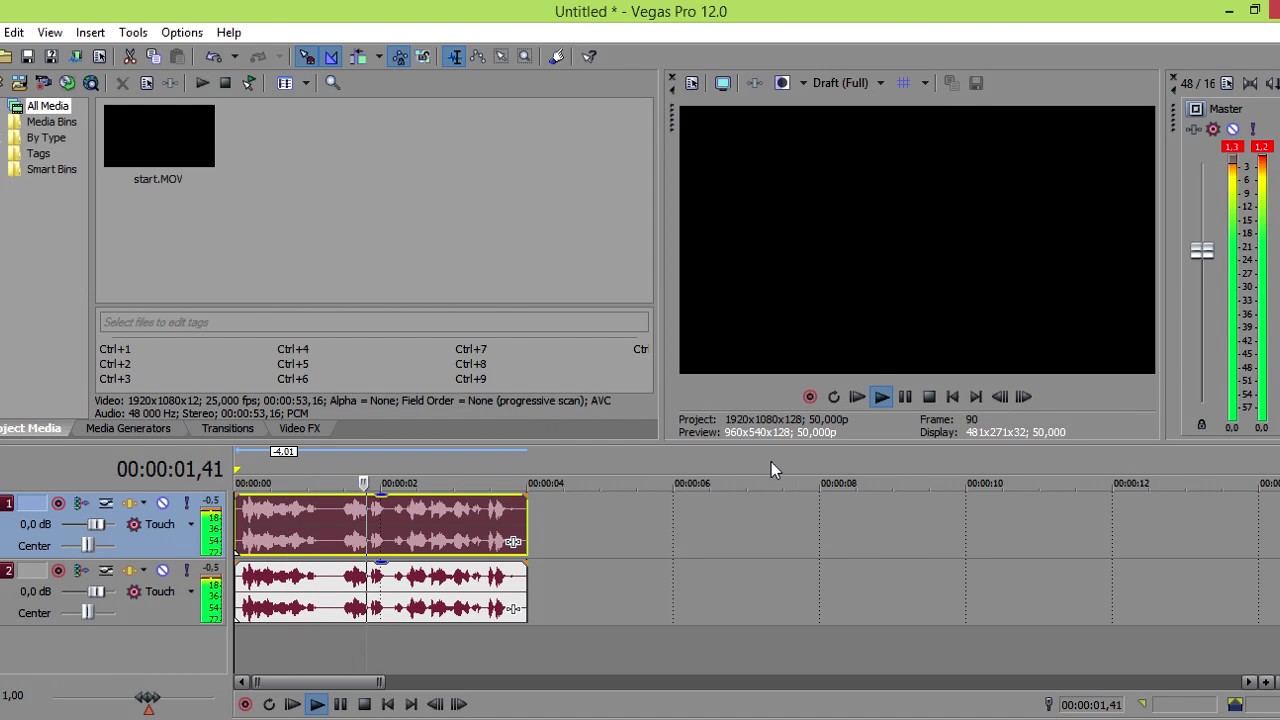Switch to the Transitions tab

(227, 429)
